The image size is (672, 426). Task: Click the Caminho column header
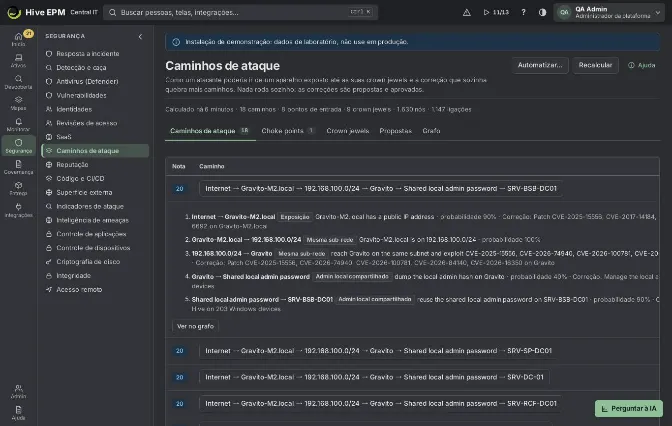click(212, 166)
